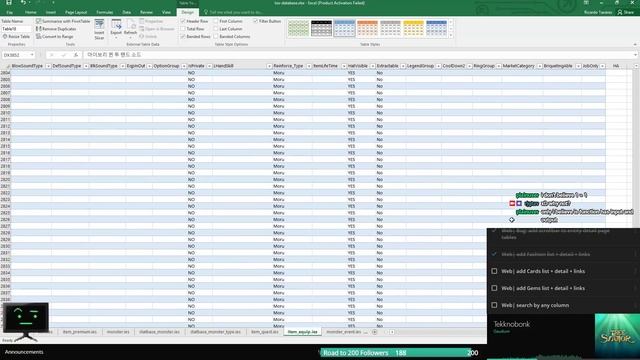Convert the table to range

pos(55,36)
